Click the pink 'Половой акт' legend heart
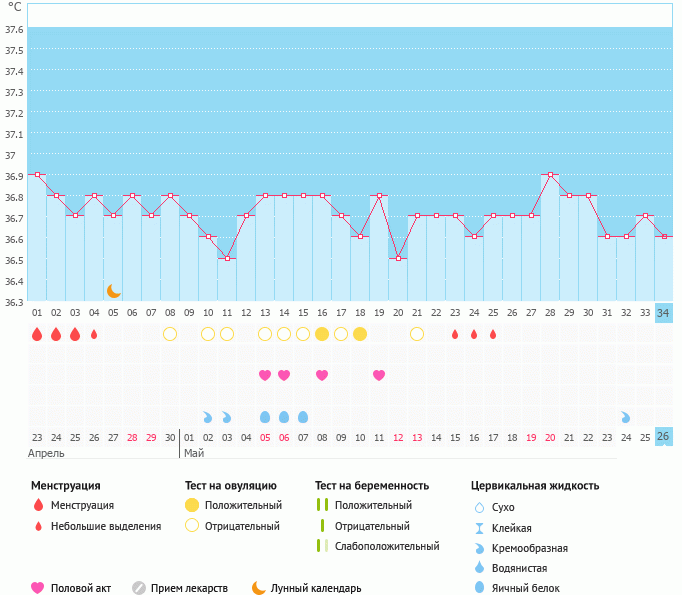This screenshot has height=595, width=682. click(x=38, y=588)
